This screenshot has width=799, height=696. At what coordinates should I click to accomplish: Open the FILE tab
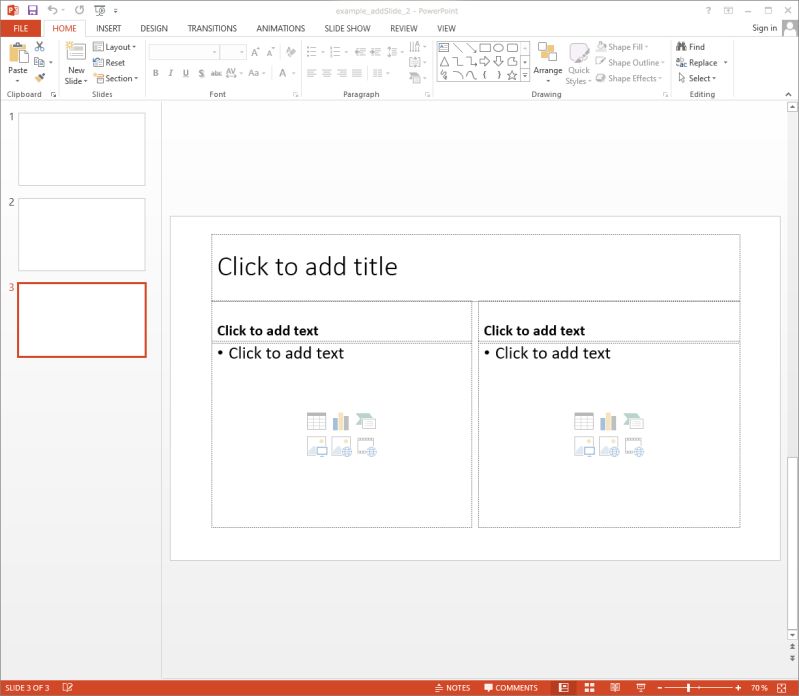(x=20, y=28)
